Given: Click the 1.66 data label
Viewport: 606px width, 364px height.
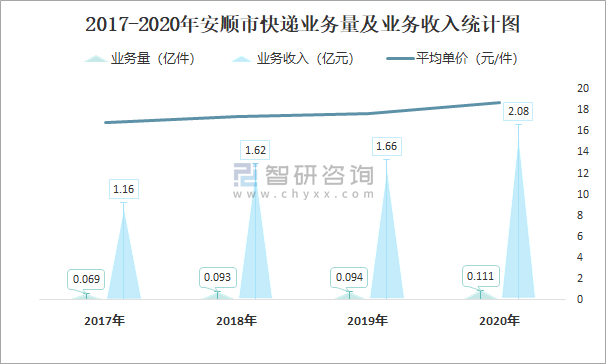Looking at the screenshot, I should pos(386,146).
